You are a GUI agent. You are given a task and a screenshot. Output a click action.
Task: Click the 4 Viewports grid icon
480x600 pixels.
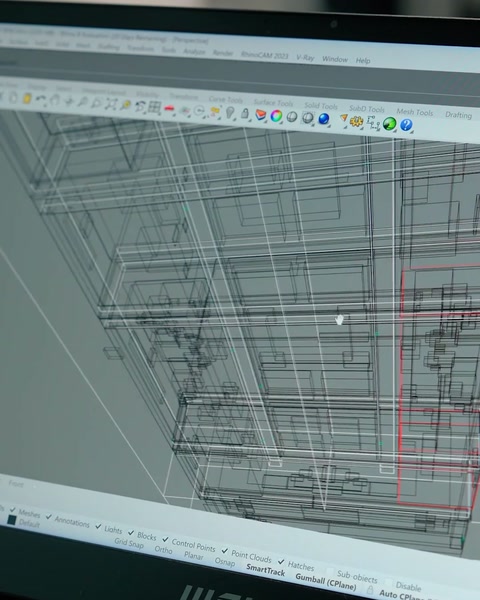click(x=154, y=107)
